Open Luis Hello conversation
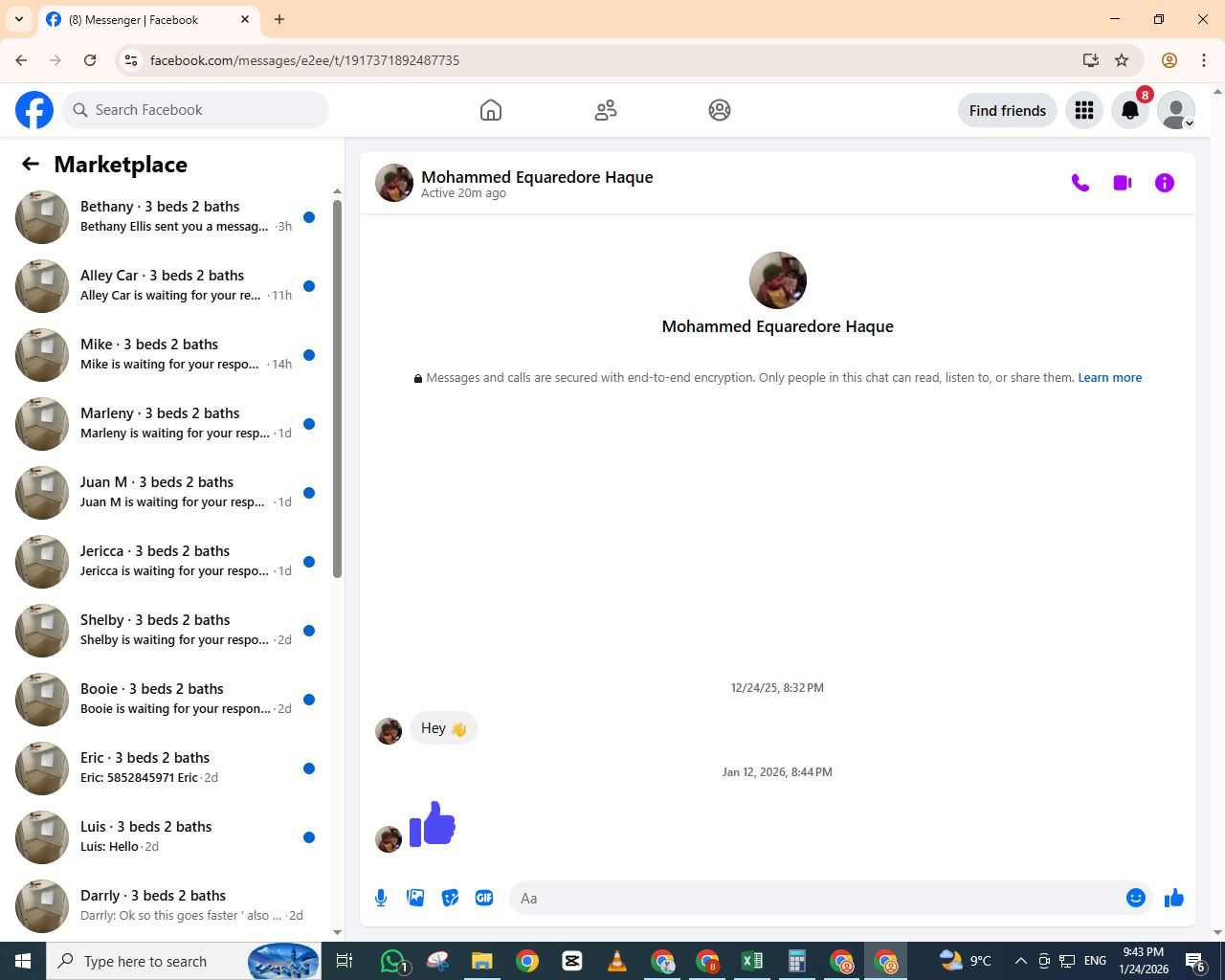Viewport: 1225px width, 980px height. (165, 837)
